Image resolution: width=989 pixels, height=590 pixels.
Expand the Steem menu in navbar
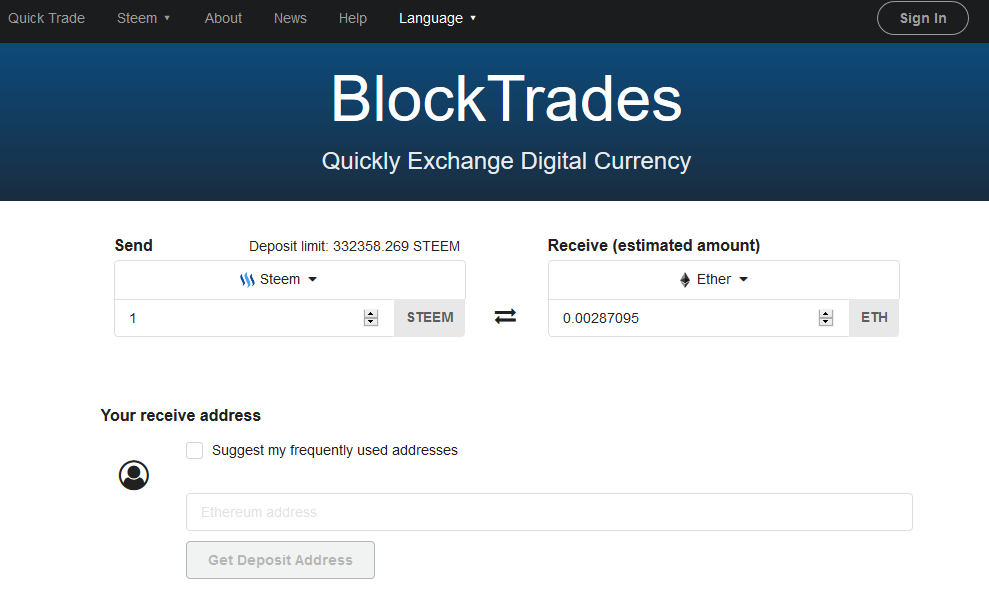143,18
